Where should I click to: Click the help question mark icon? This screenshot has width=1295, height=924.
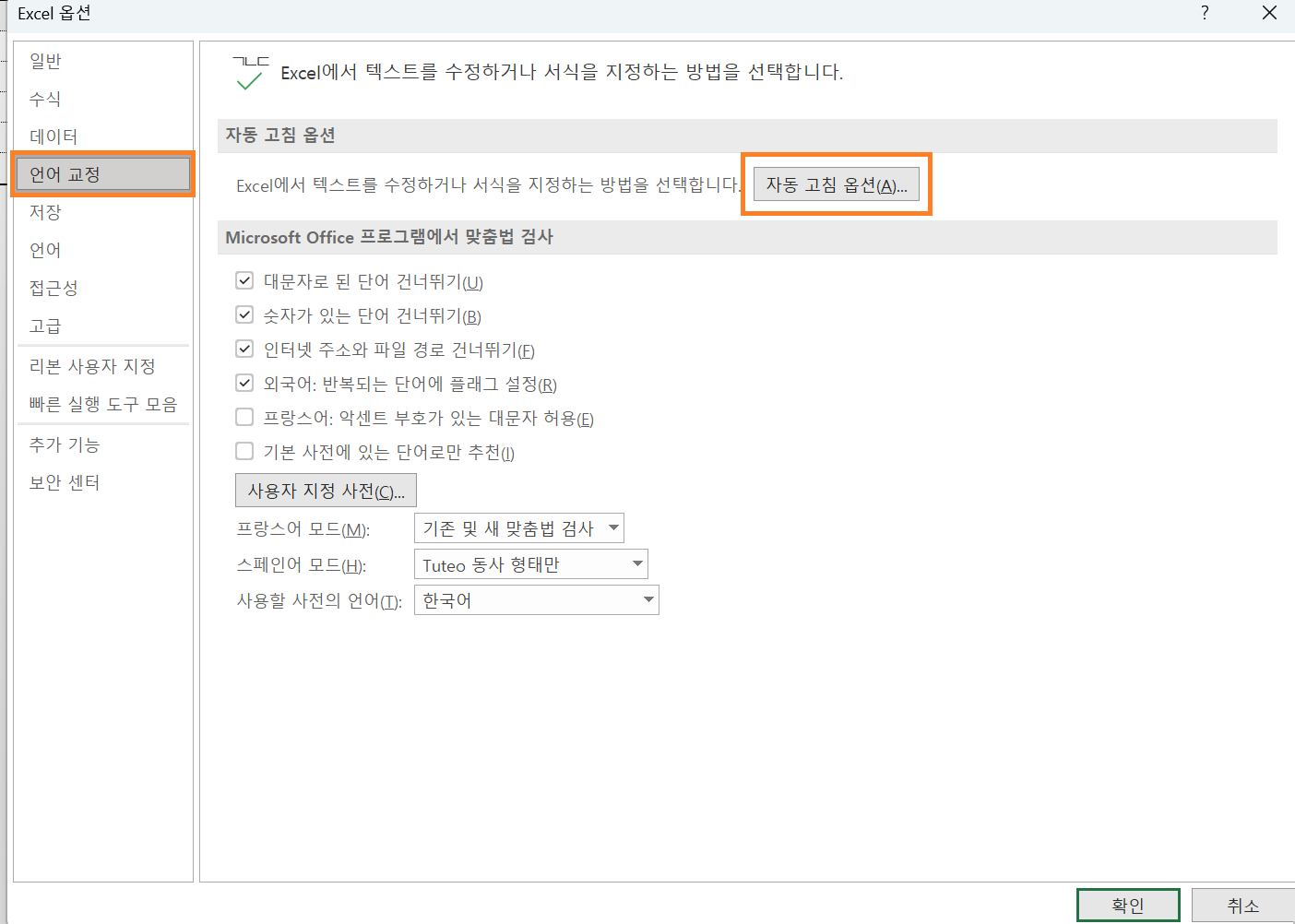click(x=1205, y=13)
